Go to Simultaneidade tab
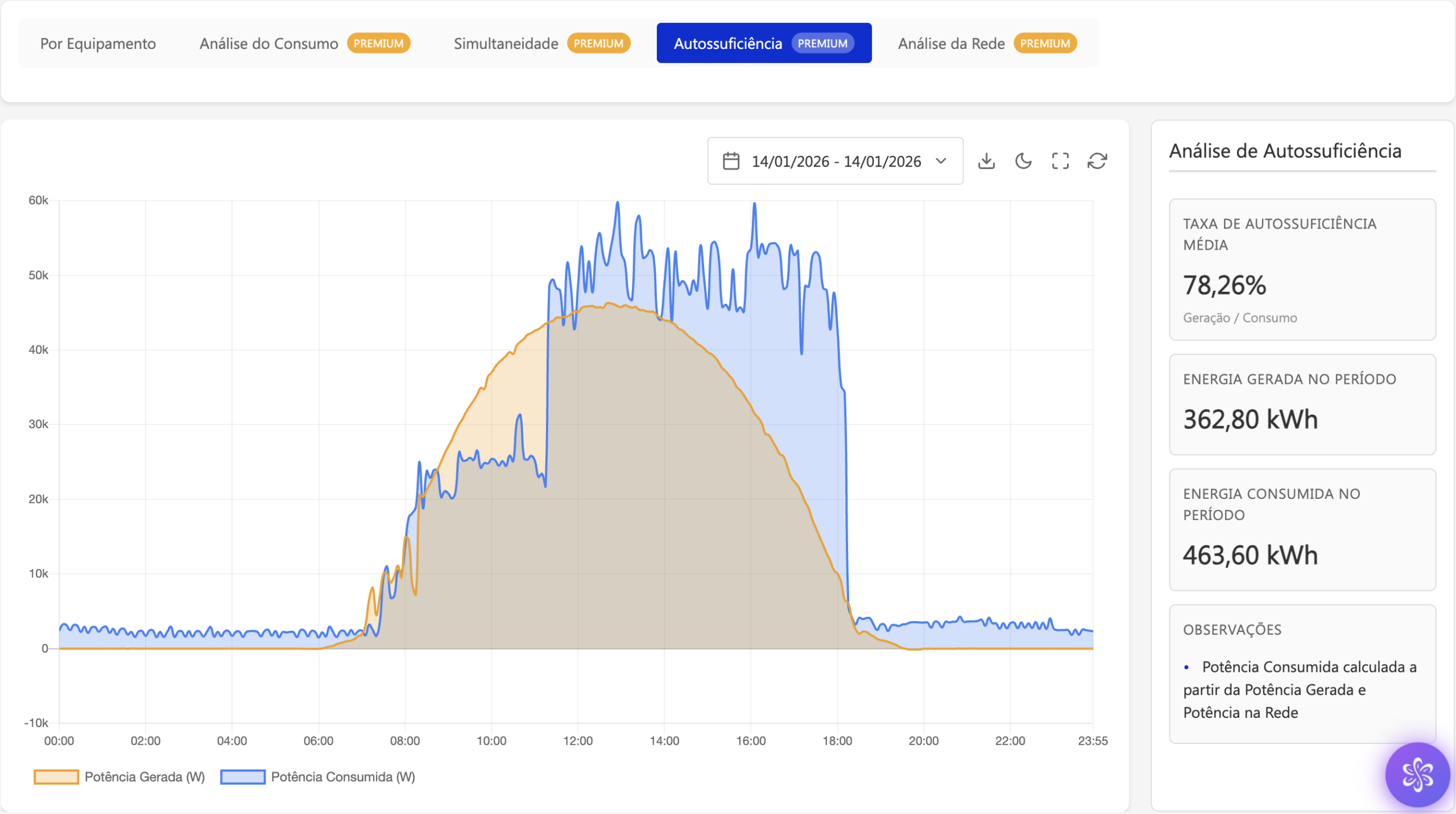The image size is (1456, 814). (506, 43)
